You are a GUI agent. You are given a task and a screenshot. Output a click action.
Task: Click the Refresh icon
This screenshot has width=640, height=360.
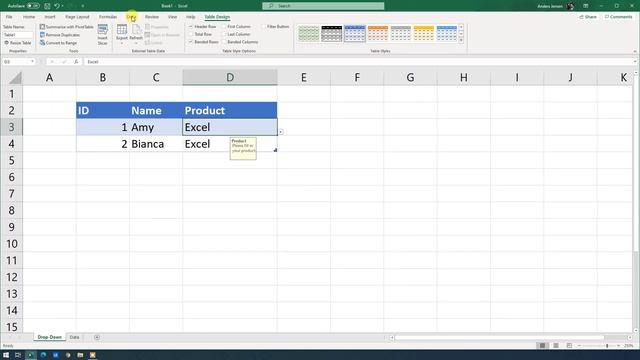click(136, 33)
